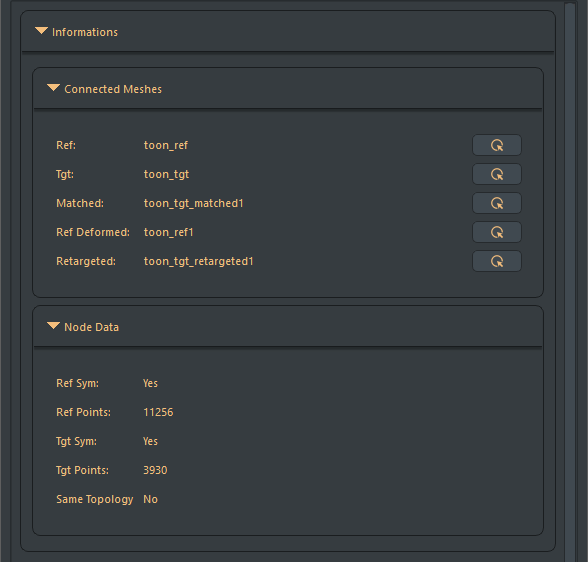Click the Node Data header title
Screen dimensions: 588x562
pyautogui.click(x=92, y=327)
